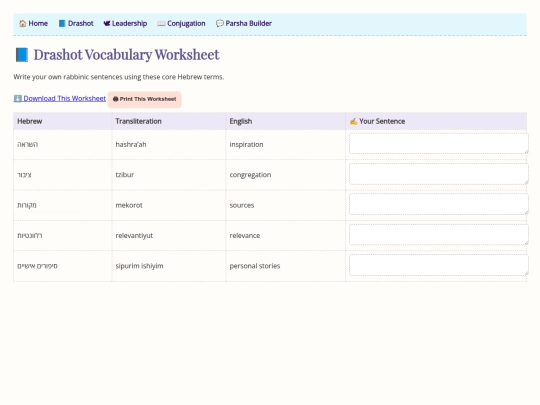Click the download arrow icon before the worksheet link
Screen dimensions: 540x405
pos(18,98)
